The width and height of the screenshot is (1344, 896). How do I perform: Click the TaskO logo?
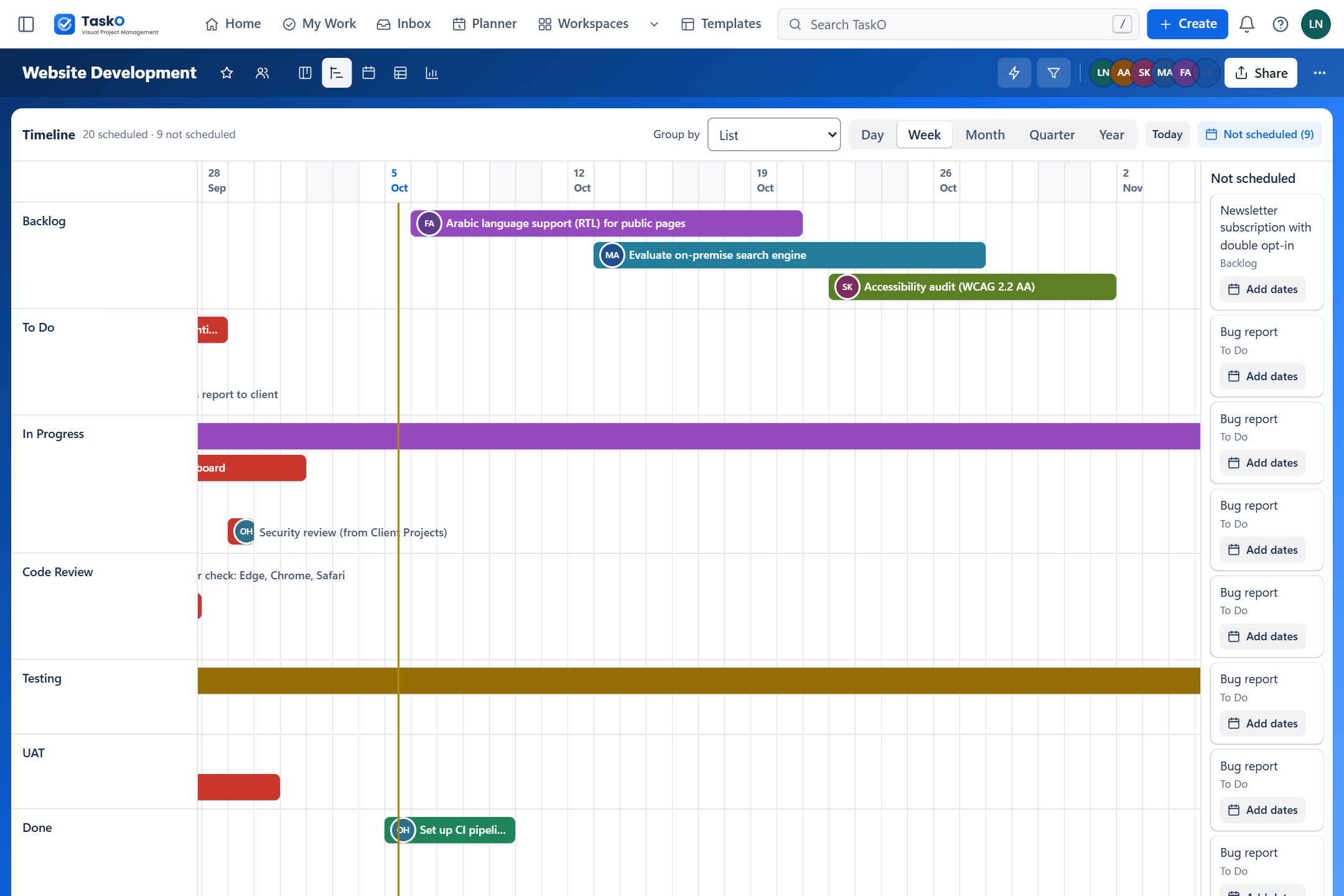106,24
